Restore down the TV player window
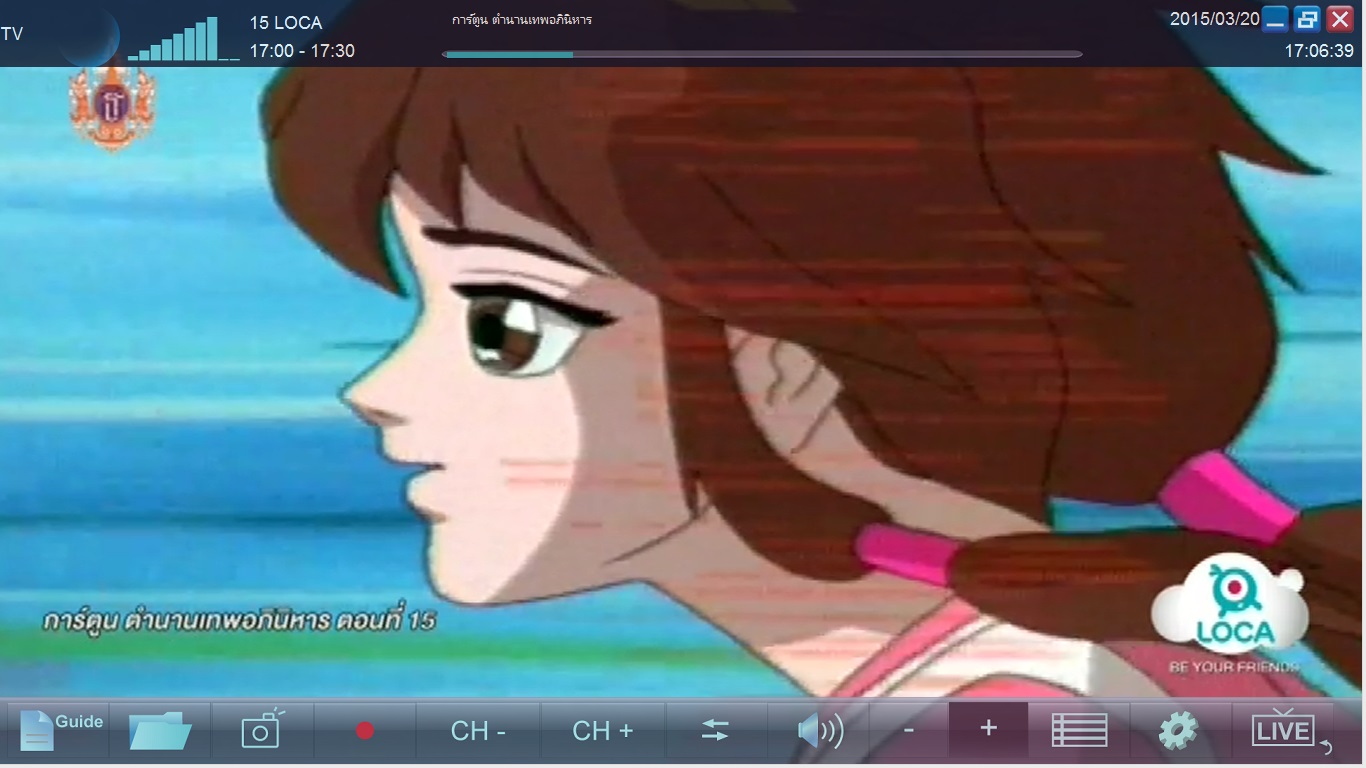The width and height of the screenshot is (1366, 768). coord(1307,19)
